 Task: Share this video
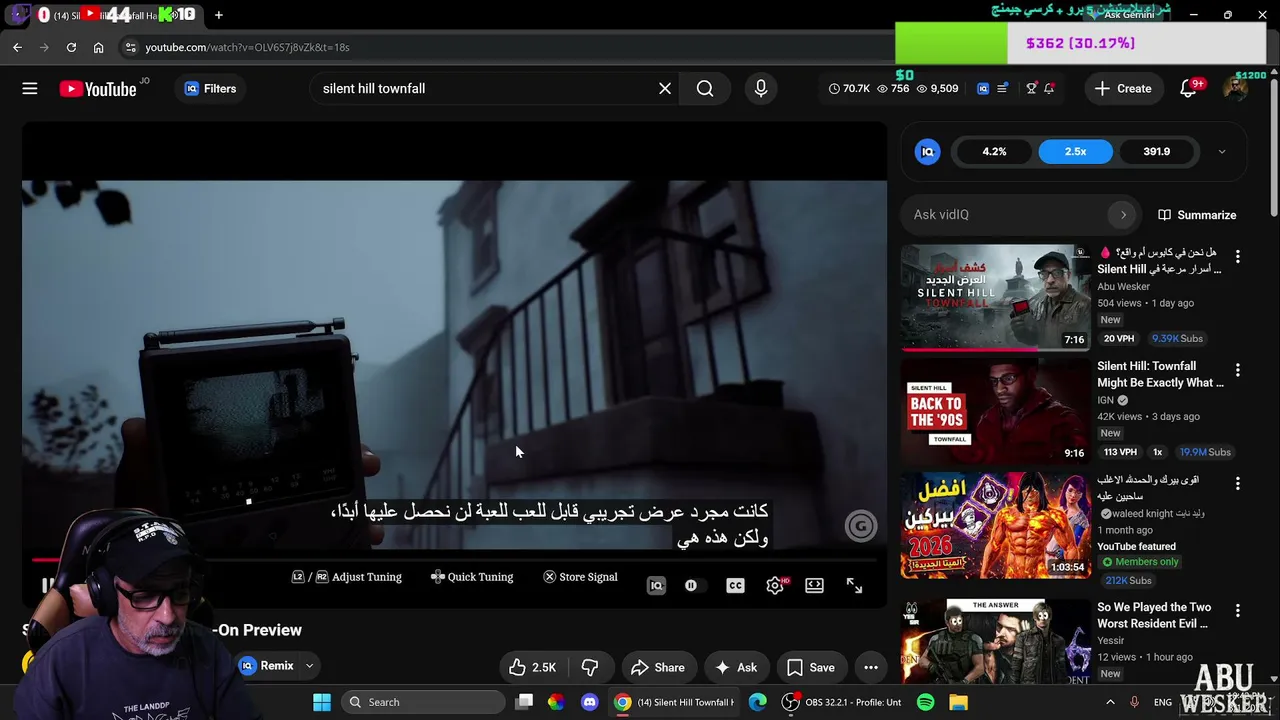tap(657, 668)
